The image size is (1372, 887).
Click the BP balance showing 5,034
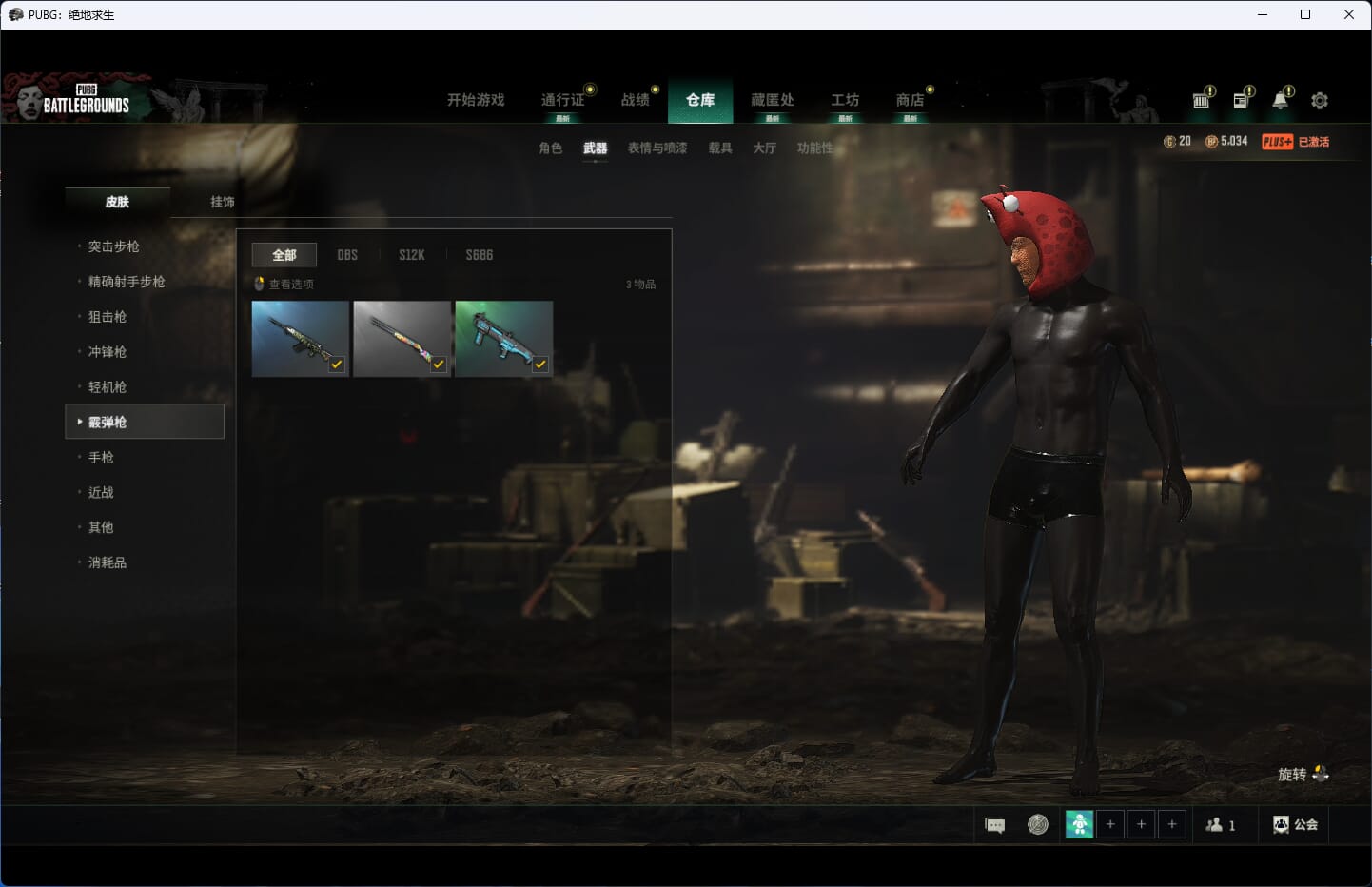[1226, 141]
